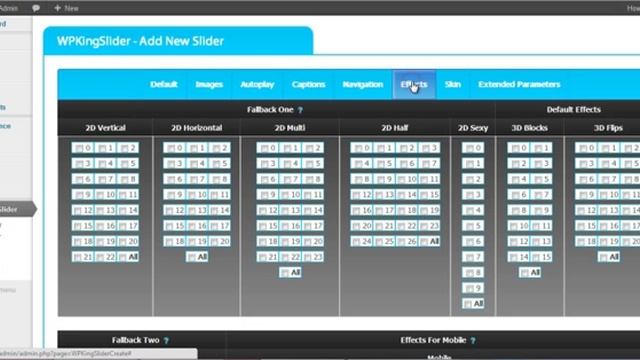Check effect 0 under 3D Flips
This screenshot has width=640, height=360.
(583, 148)
